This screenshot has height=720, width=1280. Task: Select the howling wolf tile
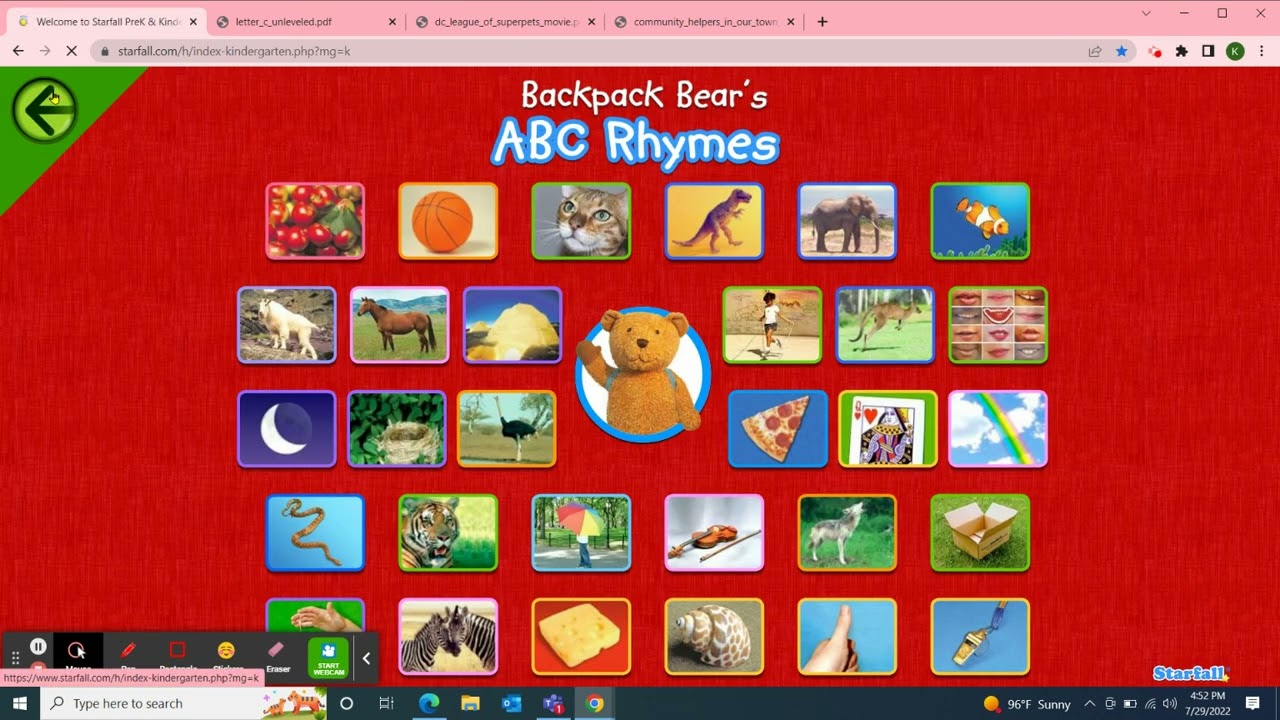[847, 533]
